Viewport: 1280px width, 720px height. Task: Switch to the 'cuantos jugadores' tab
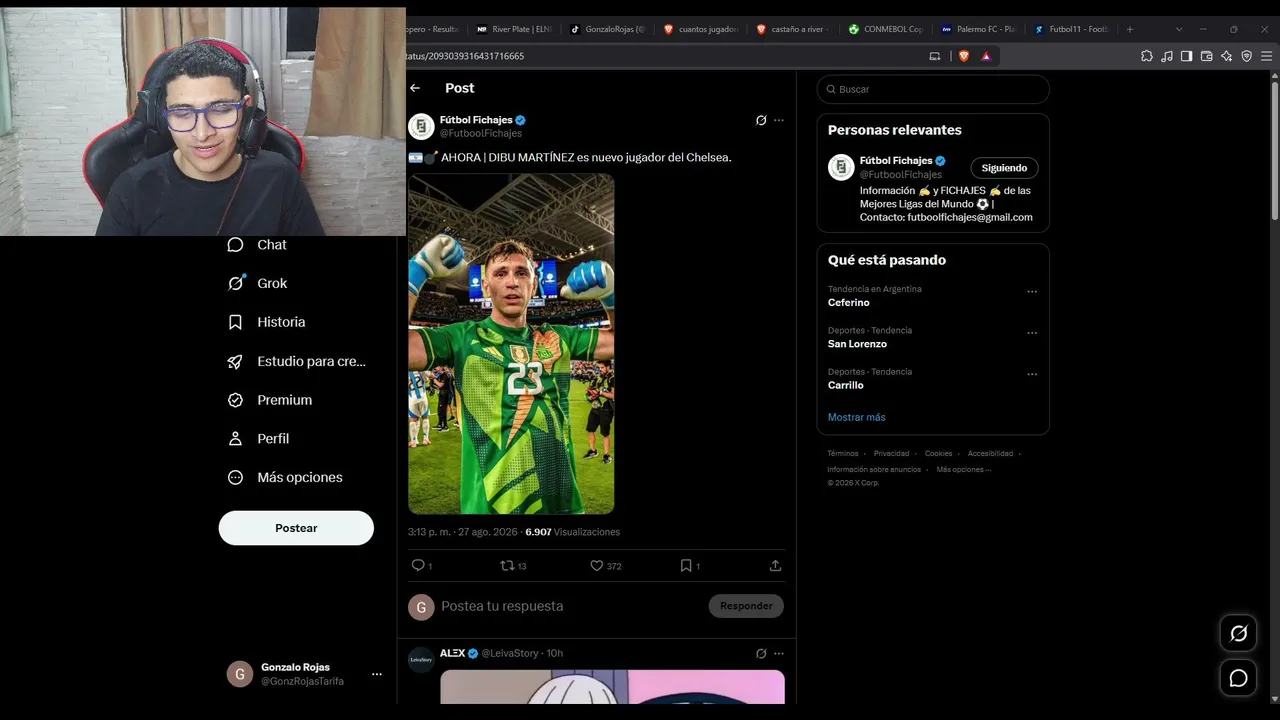pyautogui.click(x=701, y=29)
